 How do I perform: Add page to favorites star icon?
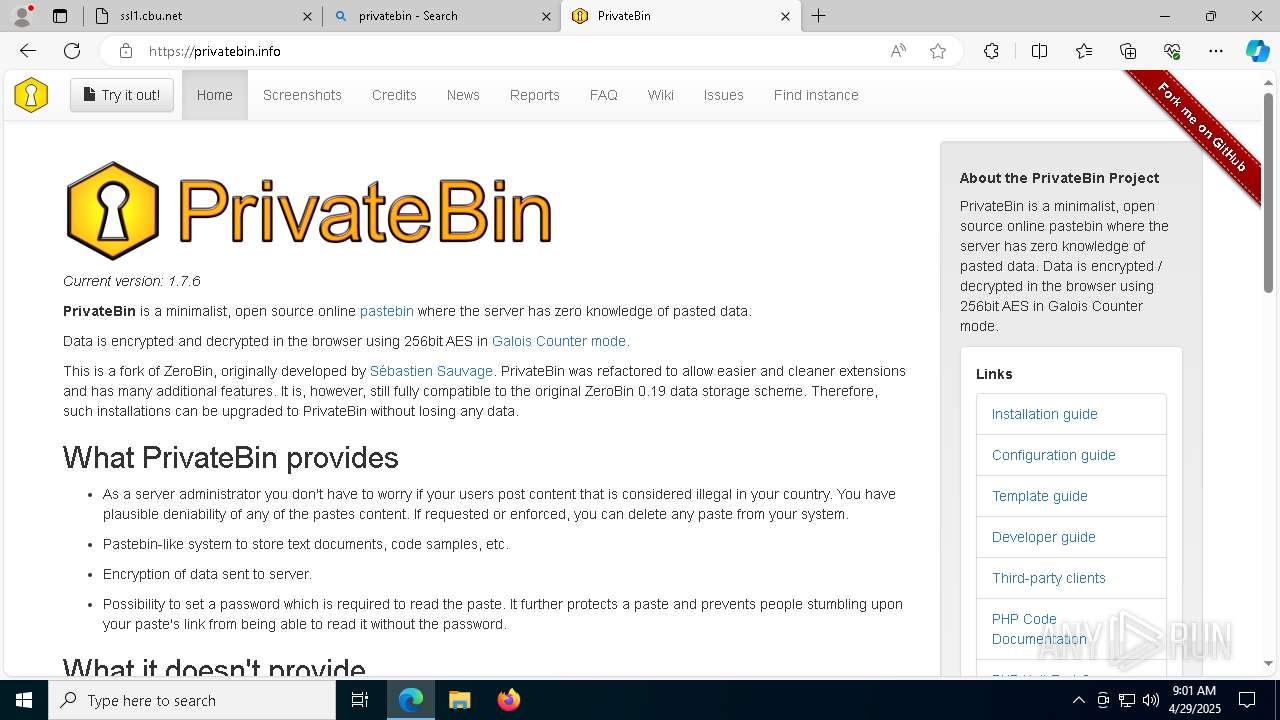pos(938,51)
